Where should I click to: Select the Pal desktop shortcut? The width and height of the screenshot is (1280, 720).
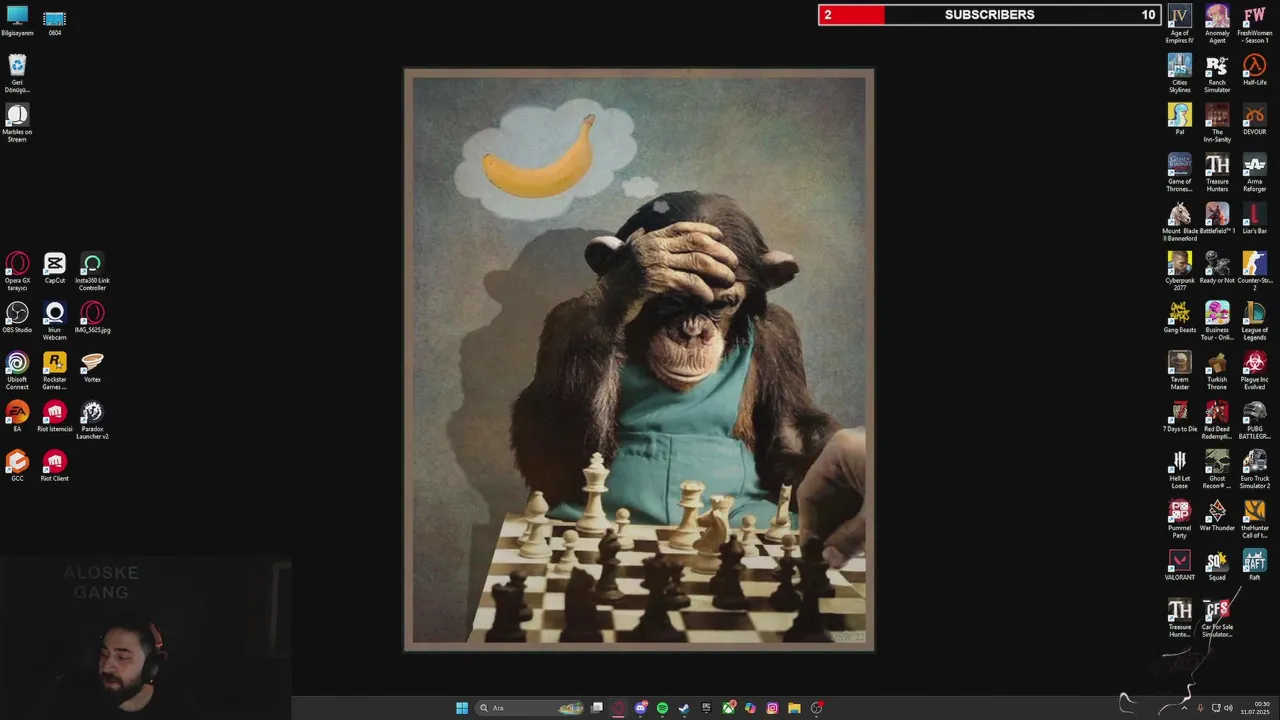(1180, 119)
